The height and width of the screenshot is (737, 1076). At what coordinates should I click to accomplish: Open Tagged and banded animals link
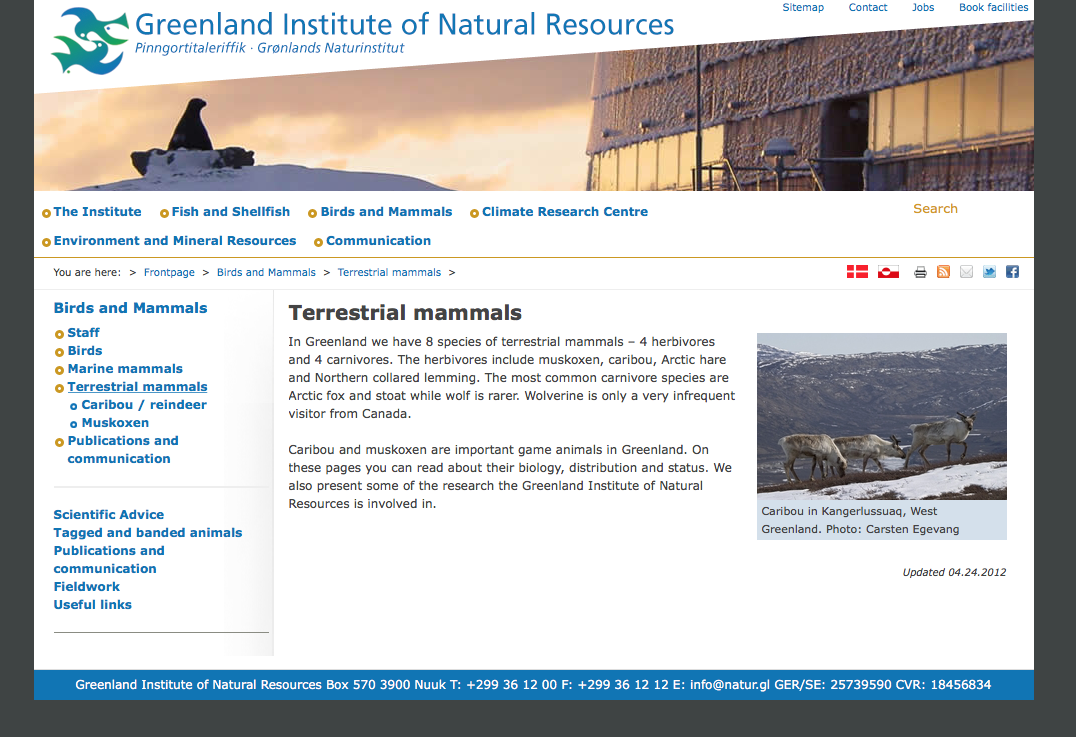click(x=147, y=533)
